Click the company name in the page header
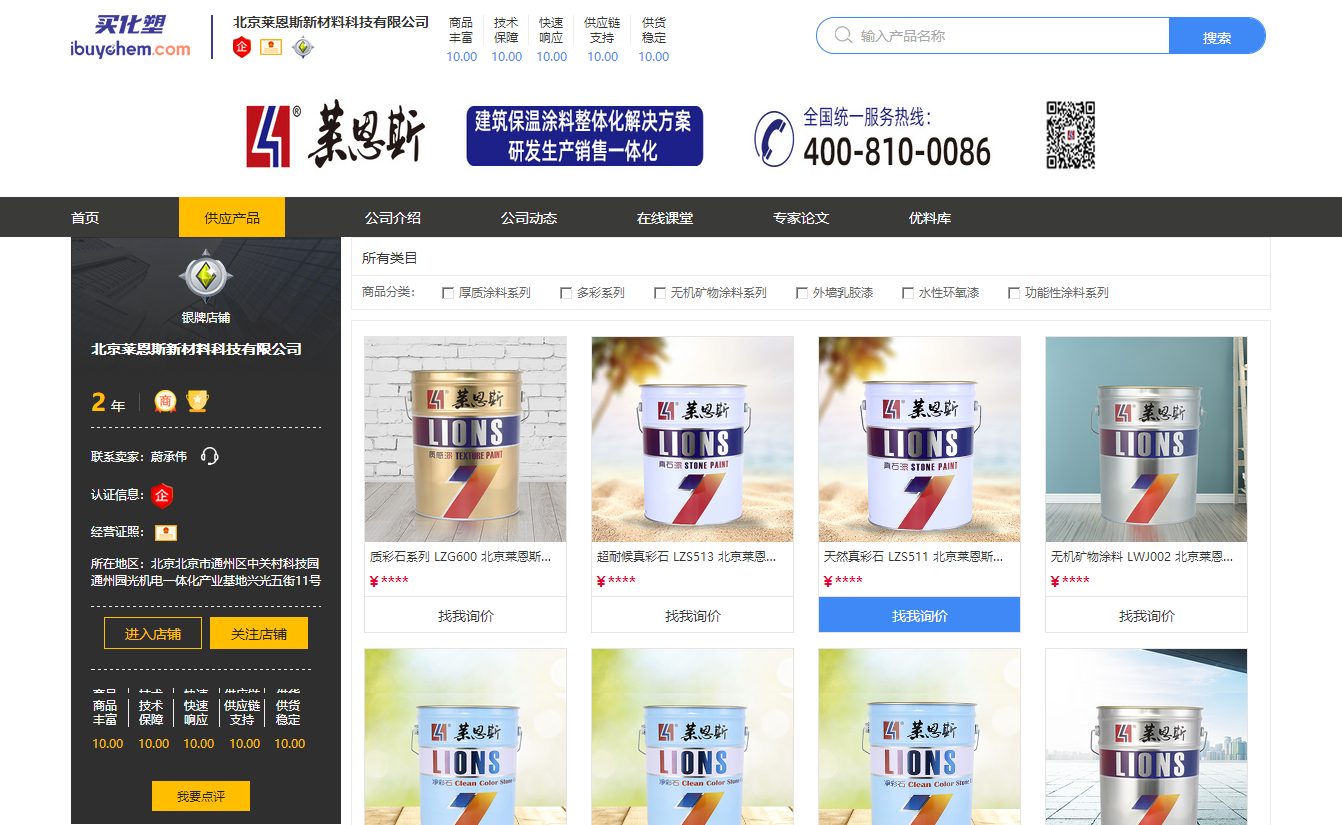 click(x=331, y=22)
